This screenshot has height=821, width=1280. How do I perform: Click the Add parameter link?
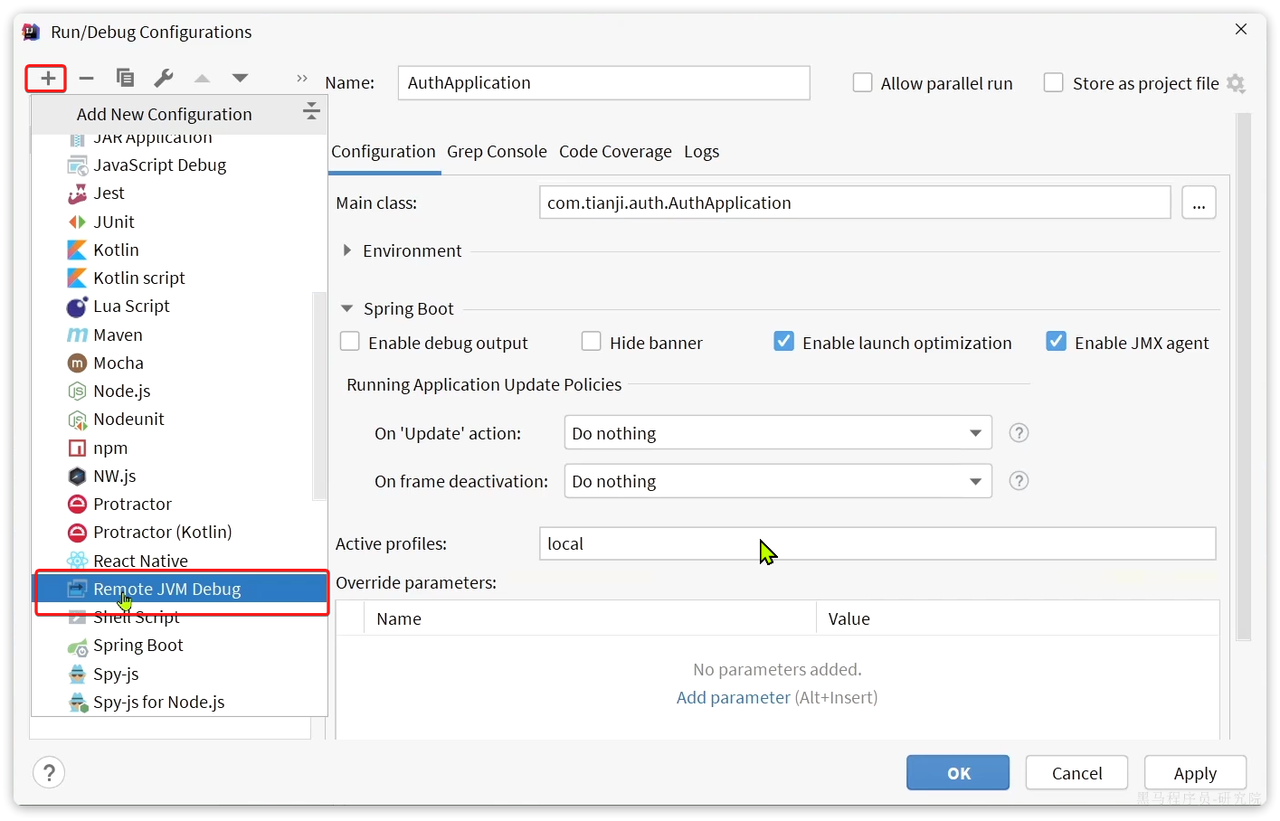point(733,697)
